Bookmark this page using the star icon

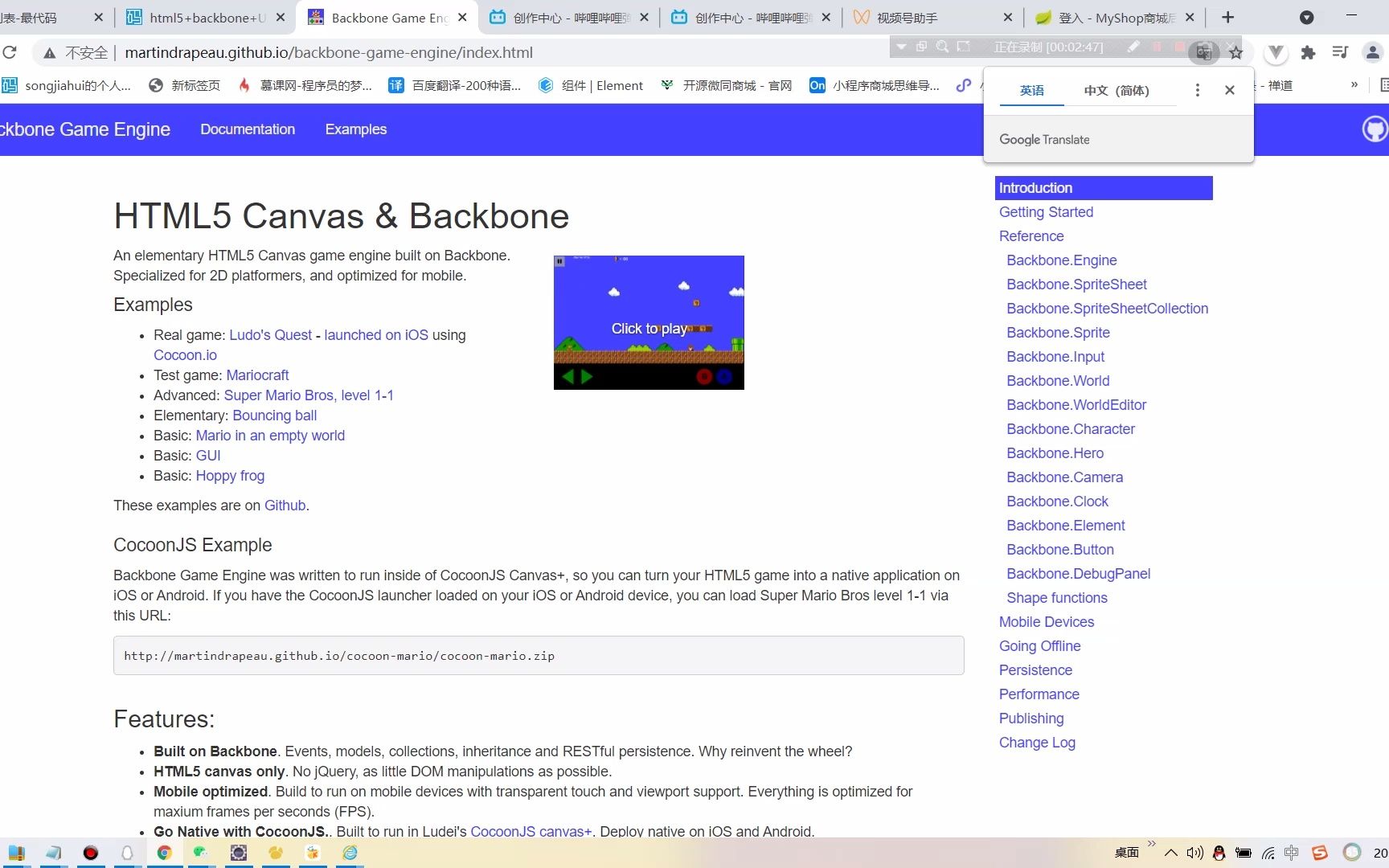[1236, 52]
